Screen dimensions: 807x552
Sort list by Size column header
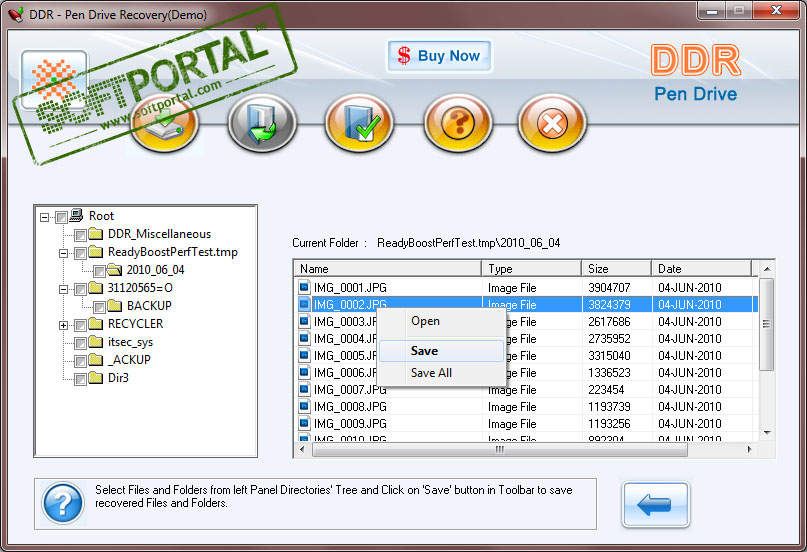617,269
